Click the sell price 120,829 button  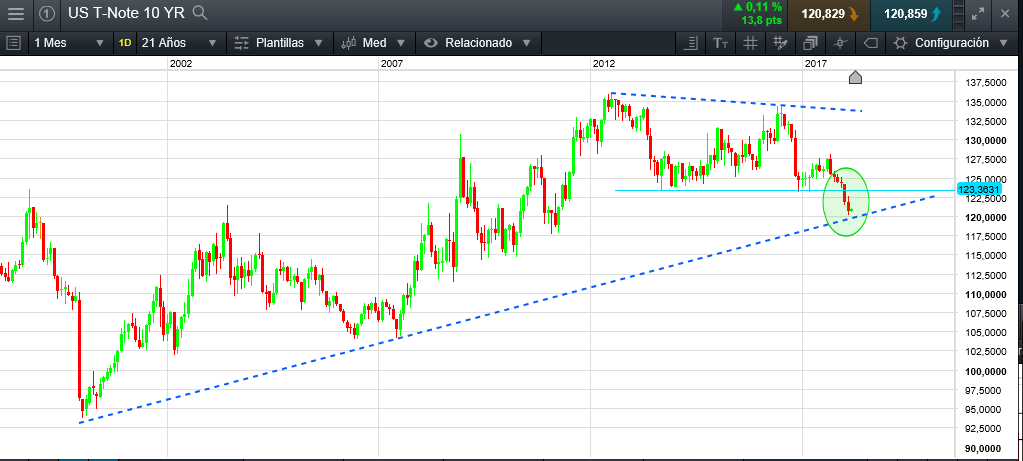click(x=828, y=14)
